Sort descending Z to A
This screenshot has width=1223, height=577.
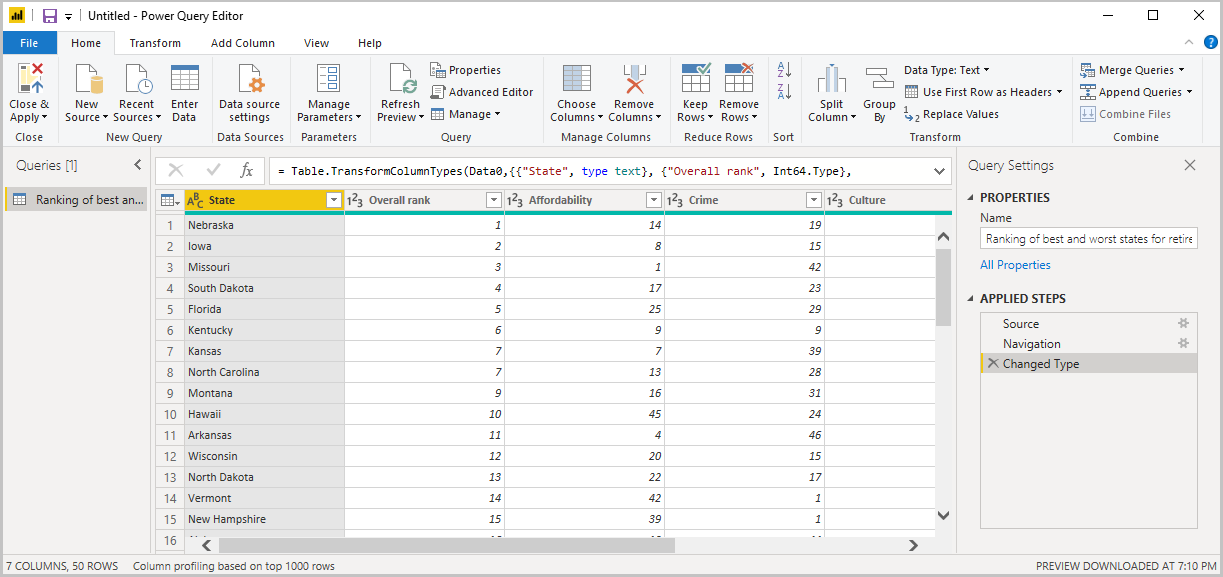tap(784, 92)
